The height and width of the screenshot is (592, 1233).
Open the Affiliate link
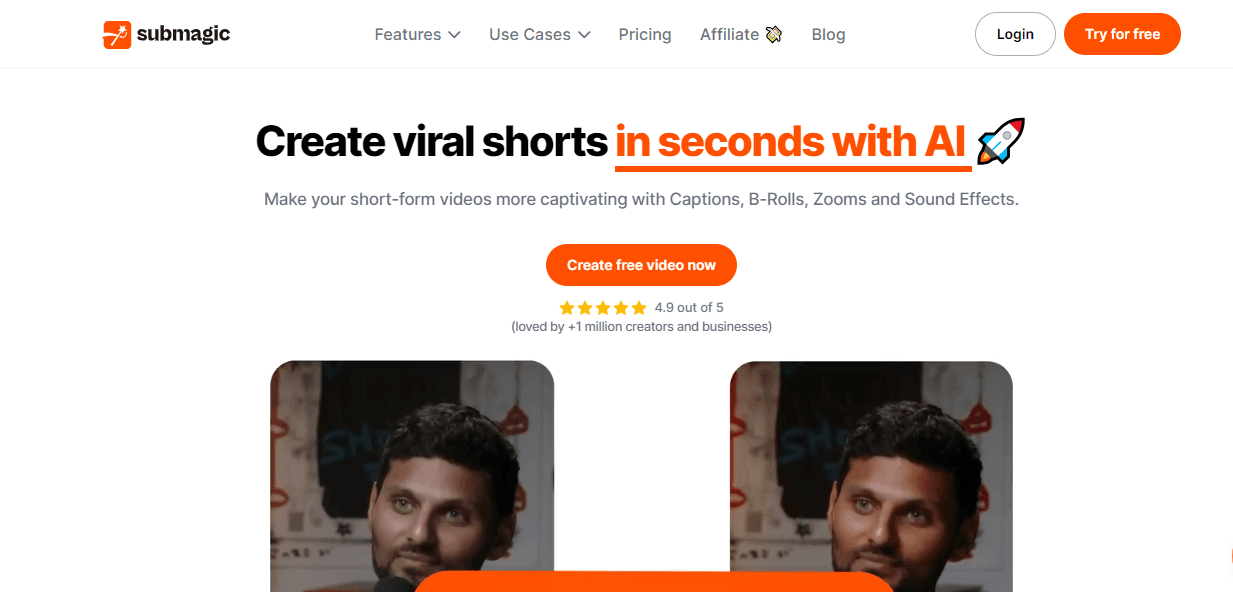point(741,34)
